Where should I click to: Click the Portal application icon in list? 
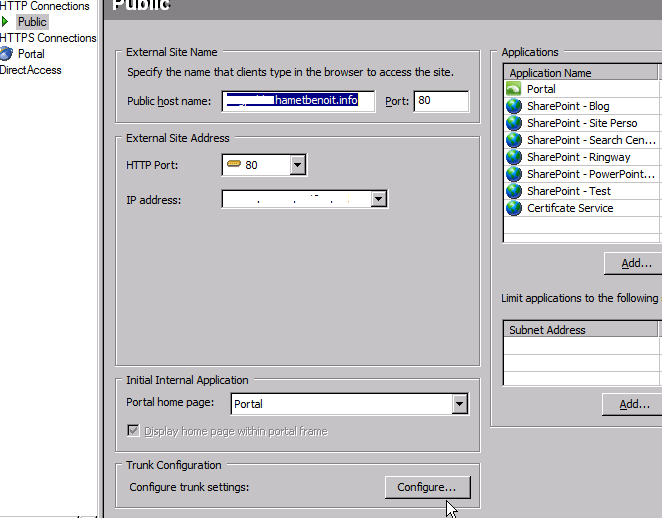514,89
